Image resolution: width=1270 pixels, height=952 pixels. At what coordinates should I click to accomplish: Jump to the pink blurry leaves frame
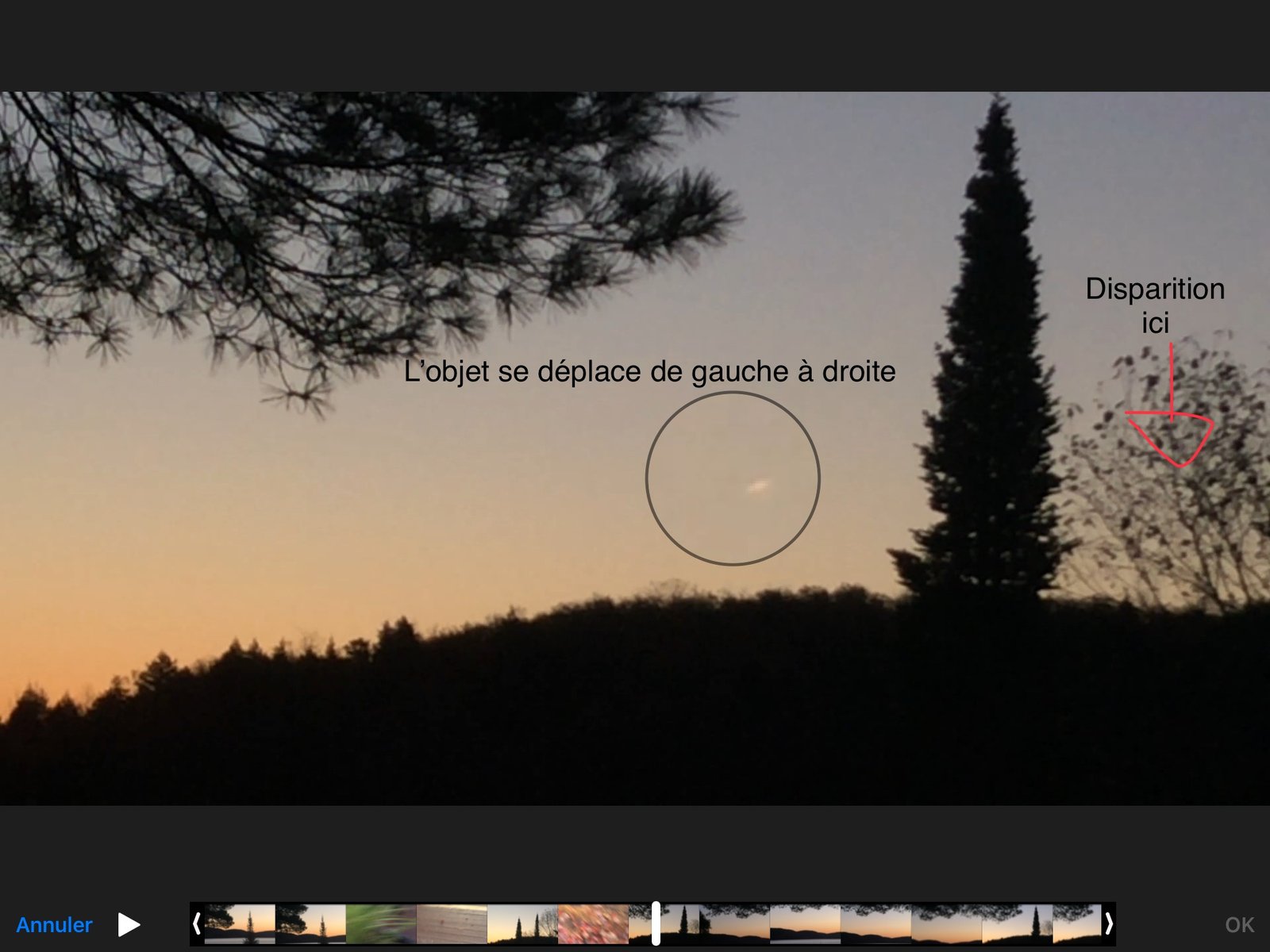pyautogui.click(x=593, y=924)
